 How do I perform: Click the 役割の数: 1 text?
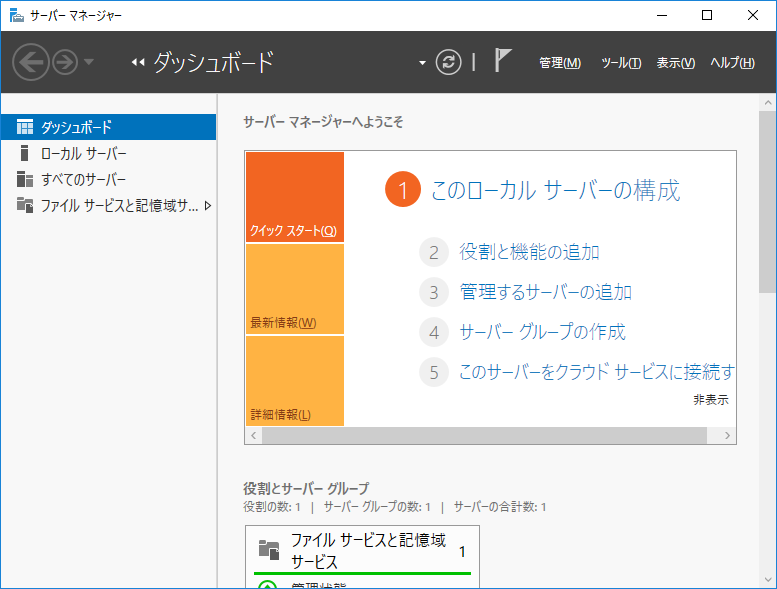click(272, 507)
